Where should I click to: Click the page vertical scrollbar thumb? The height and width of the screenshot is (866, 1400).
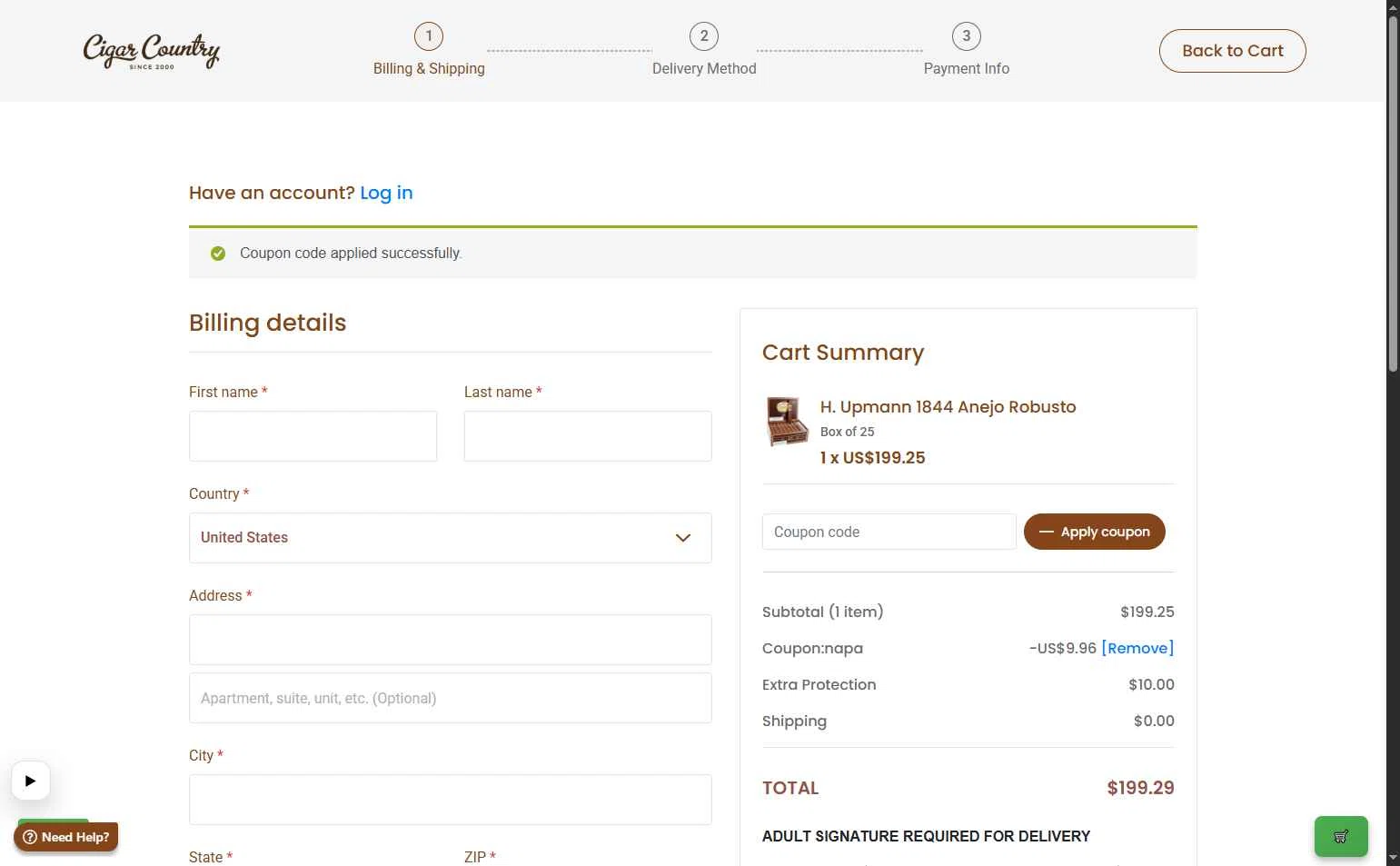tap(1393, 193)
